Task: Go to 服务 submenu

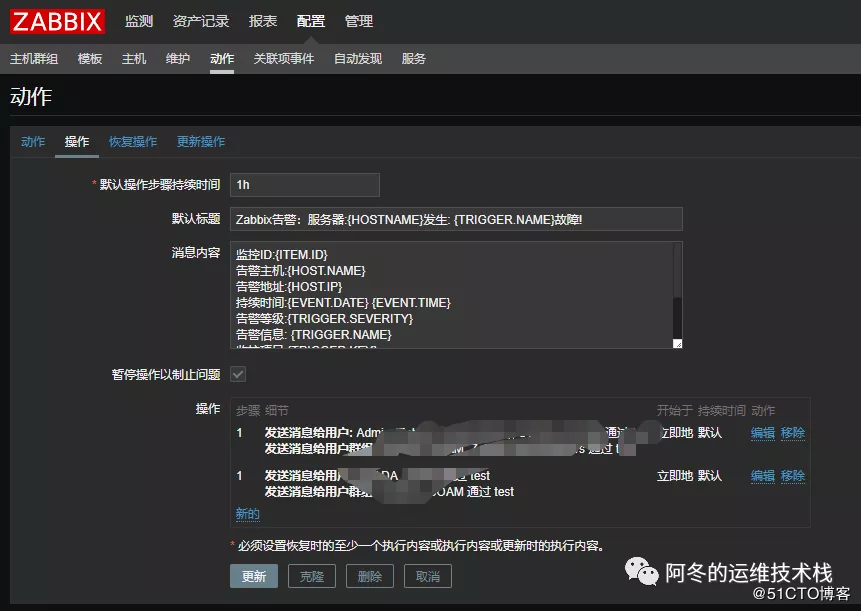Action: pyautogui.click(x=413, y=59)
